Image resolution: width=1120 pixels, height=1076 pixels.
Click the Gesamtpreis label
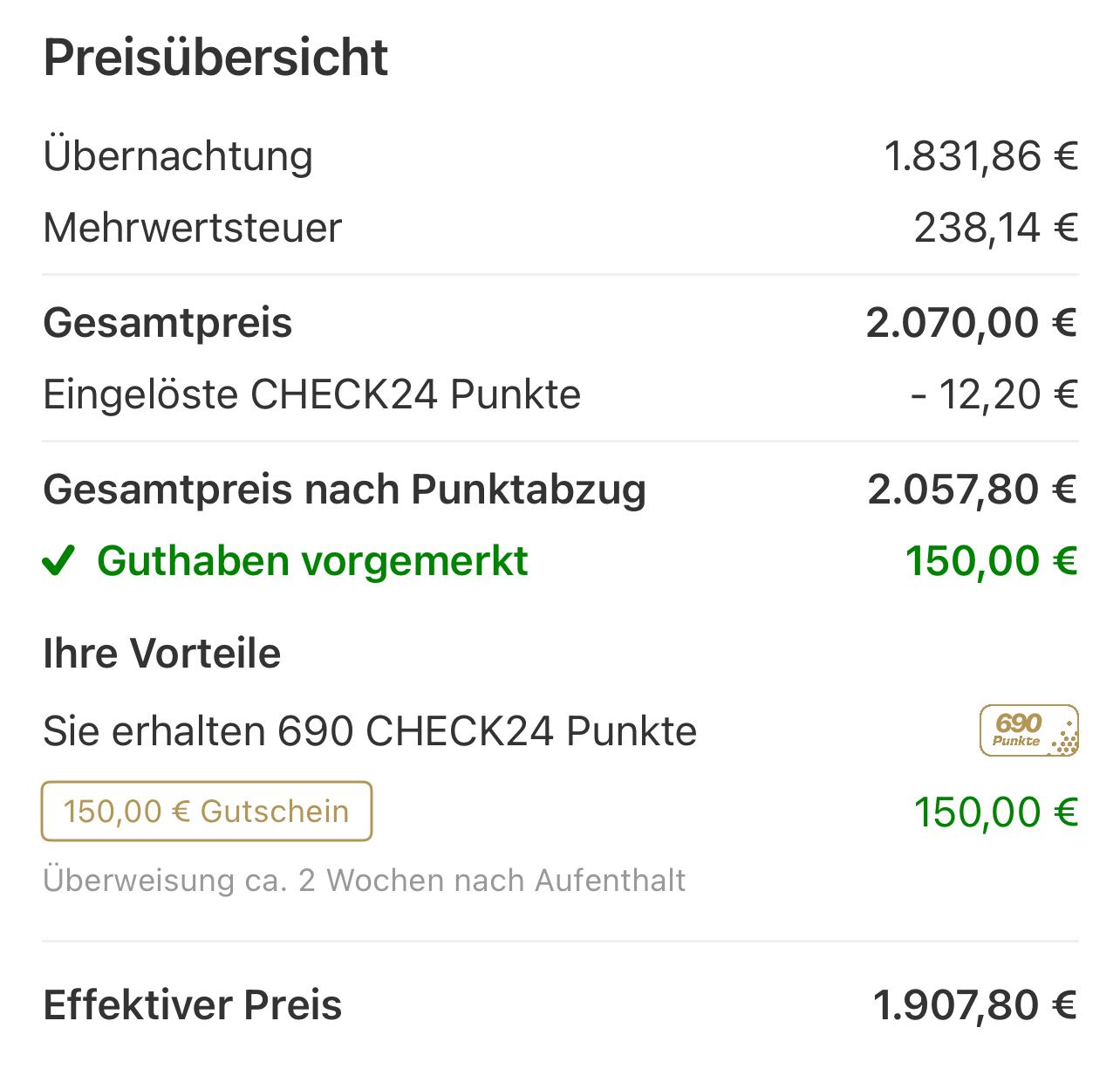pyautogui.click(x=167, y=323)
